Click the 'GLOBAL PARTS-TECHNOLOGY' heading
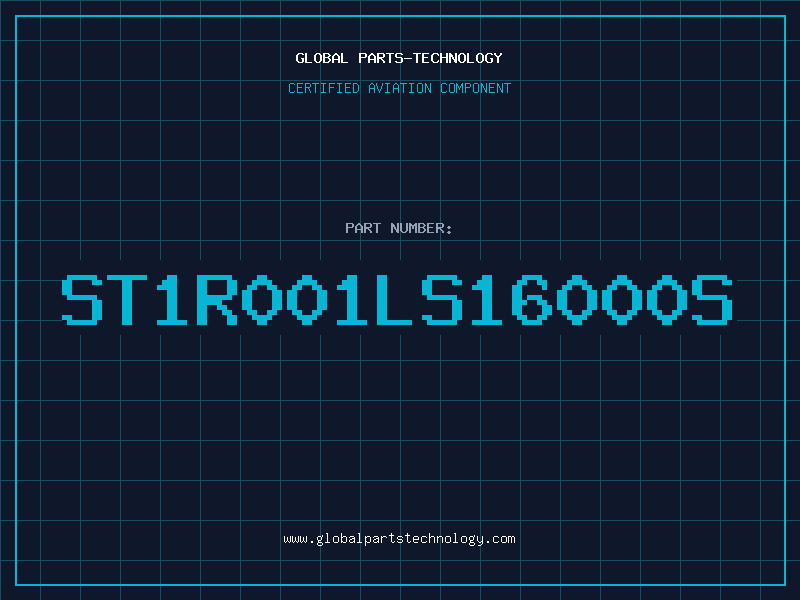Screen dimensions: 800x600 [x=399, y=58]
